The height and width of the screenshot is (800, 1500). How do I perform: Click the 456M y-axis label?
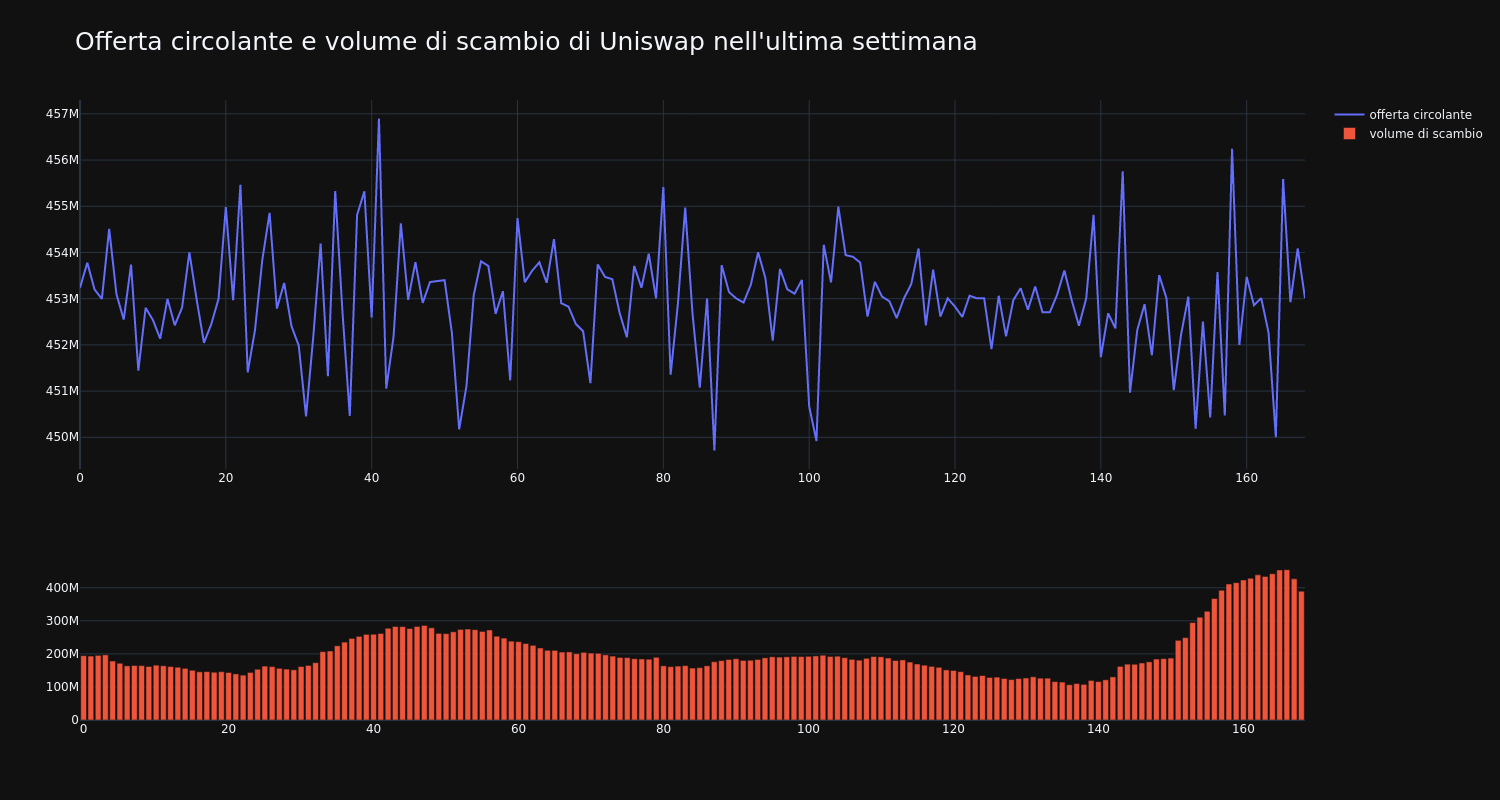62,160
